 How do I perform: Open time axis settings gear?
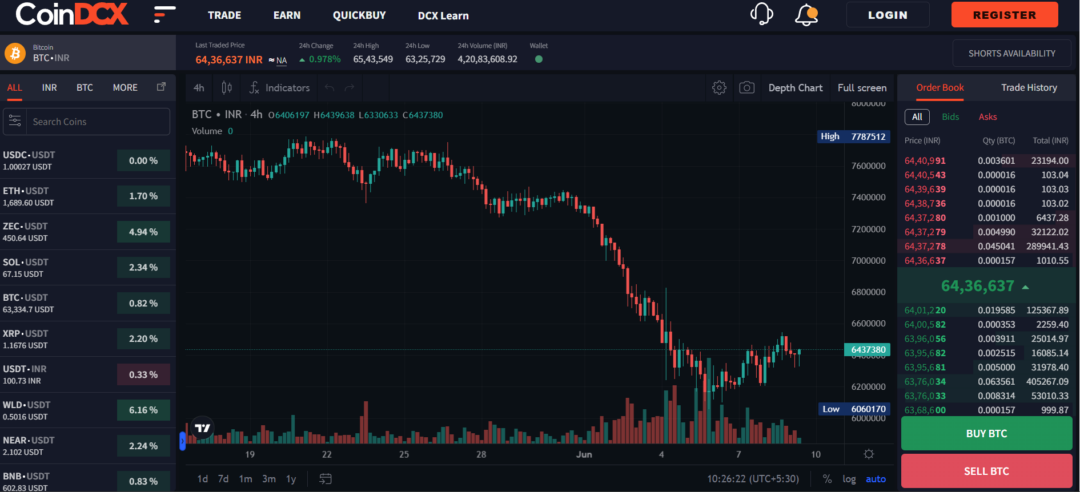(x=869, y=454)
